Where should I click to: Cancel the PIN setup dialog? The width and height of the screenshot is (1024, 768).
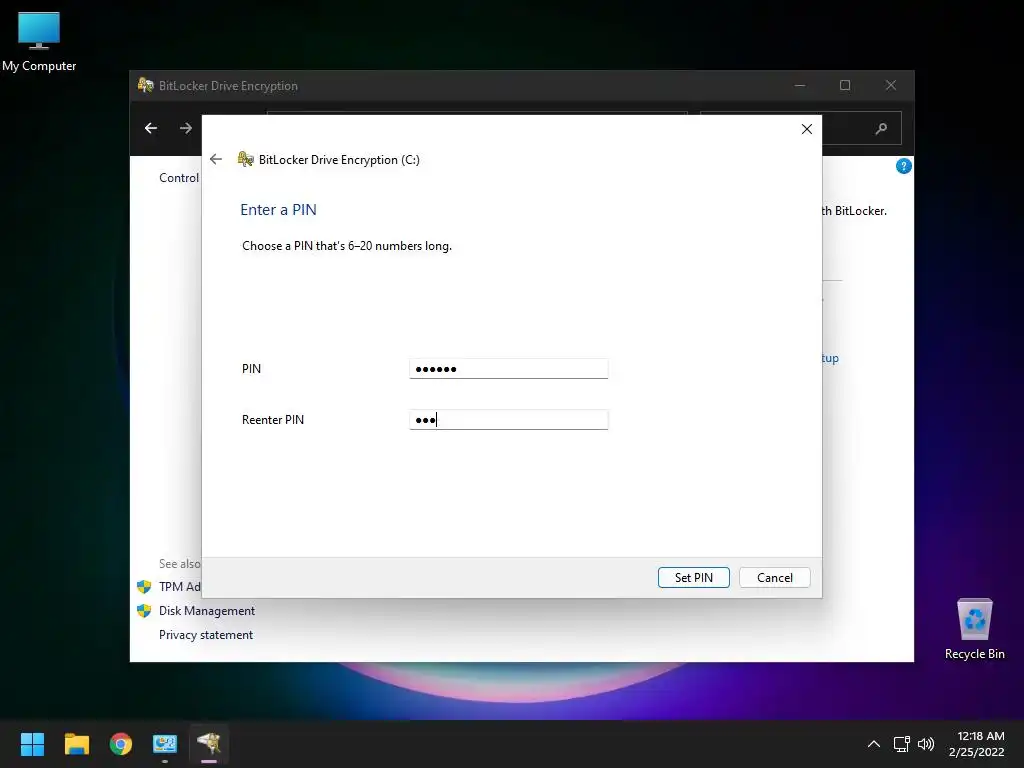pos(775,577)
